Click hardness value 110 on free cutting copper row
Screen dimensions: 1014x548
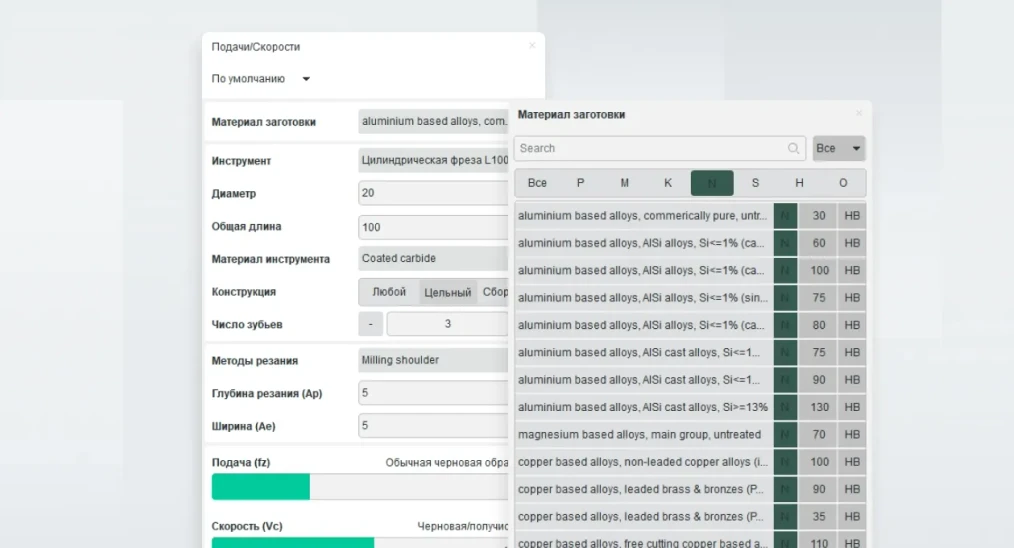(x=819, y=542)
